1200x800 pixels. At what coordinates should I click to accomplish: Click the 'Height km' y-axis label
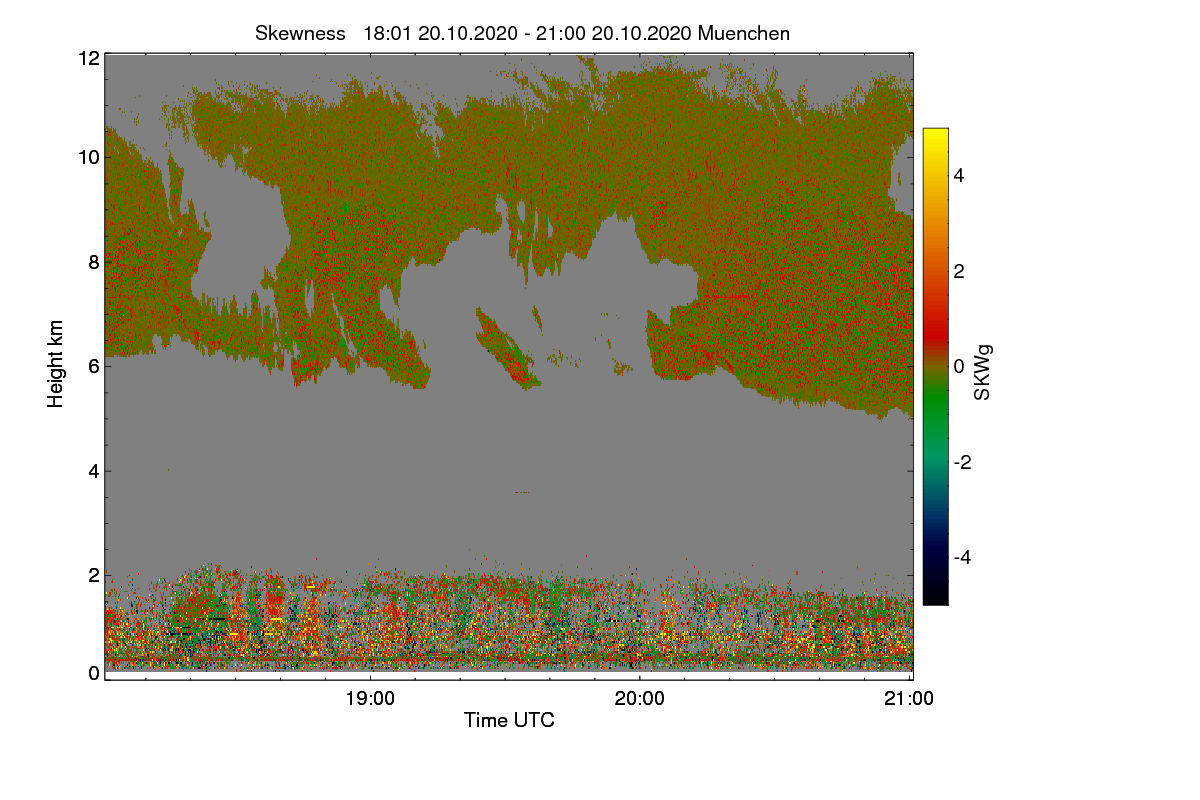click(56, 363)
